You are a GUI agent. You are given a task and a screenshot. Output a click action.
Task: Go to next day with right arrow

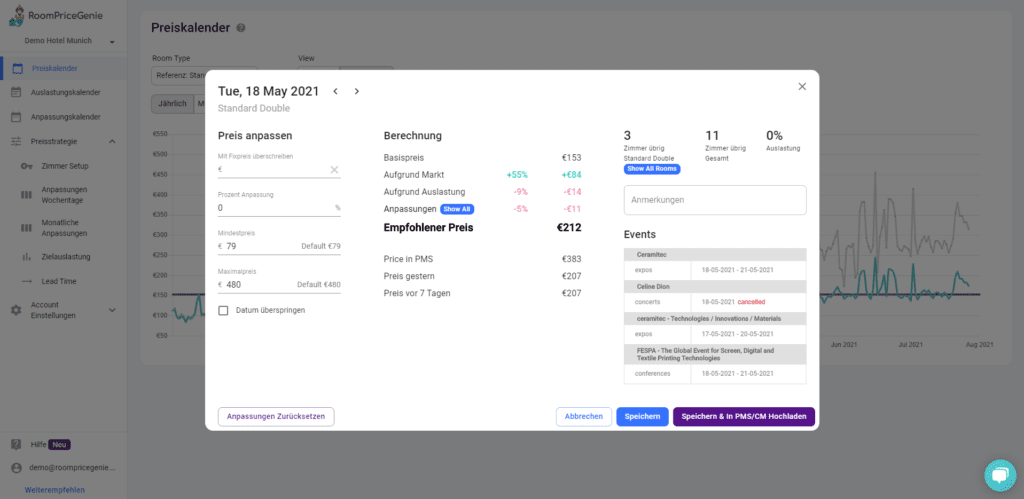coord(357,91)
